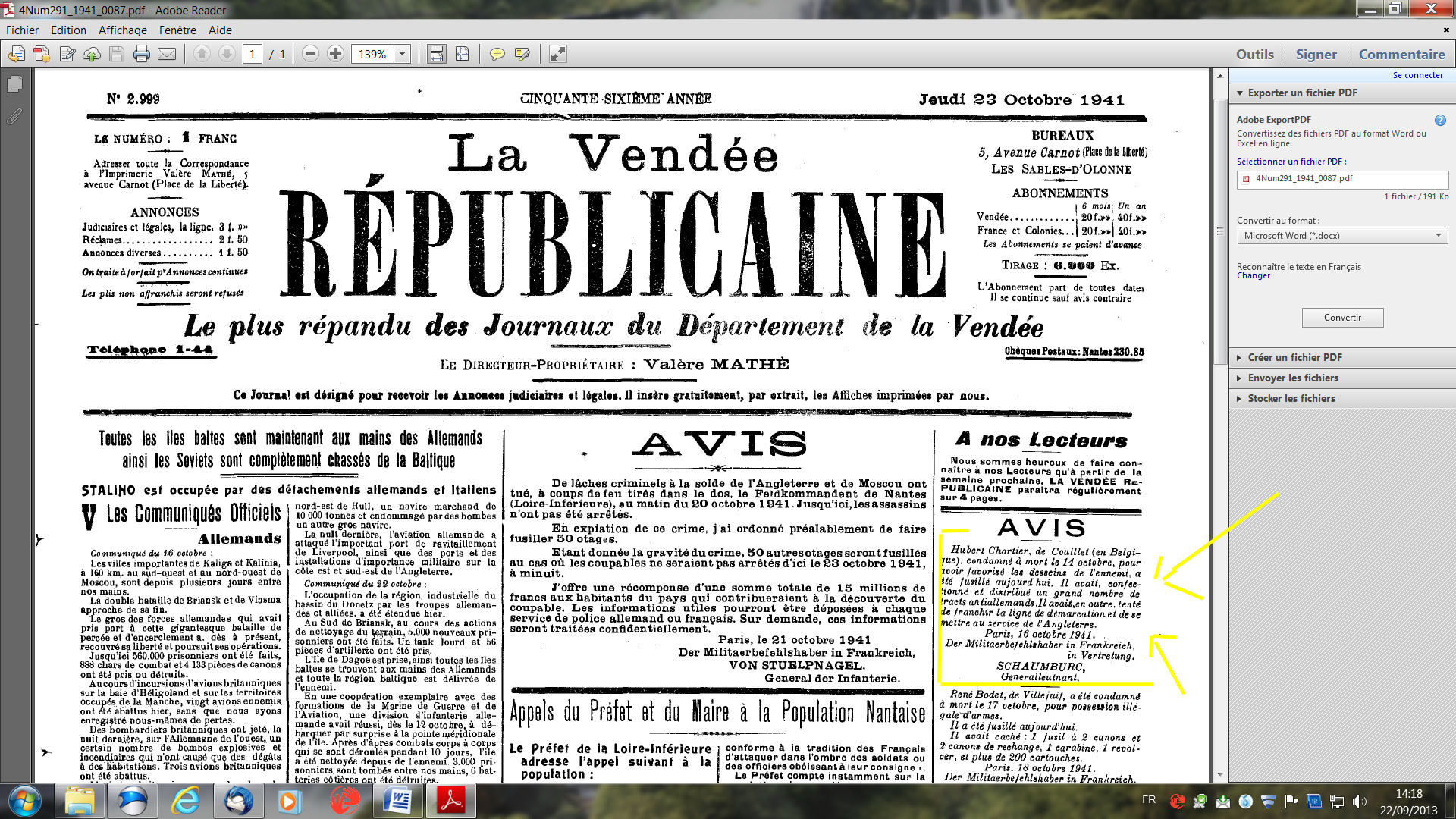The height and width of the screenshot is (819, 1456).
Task: Click the email envelope icon
Action: click(x=167, y=54)
